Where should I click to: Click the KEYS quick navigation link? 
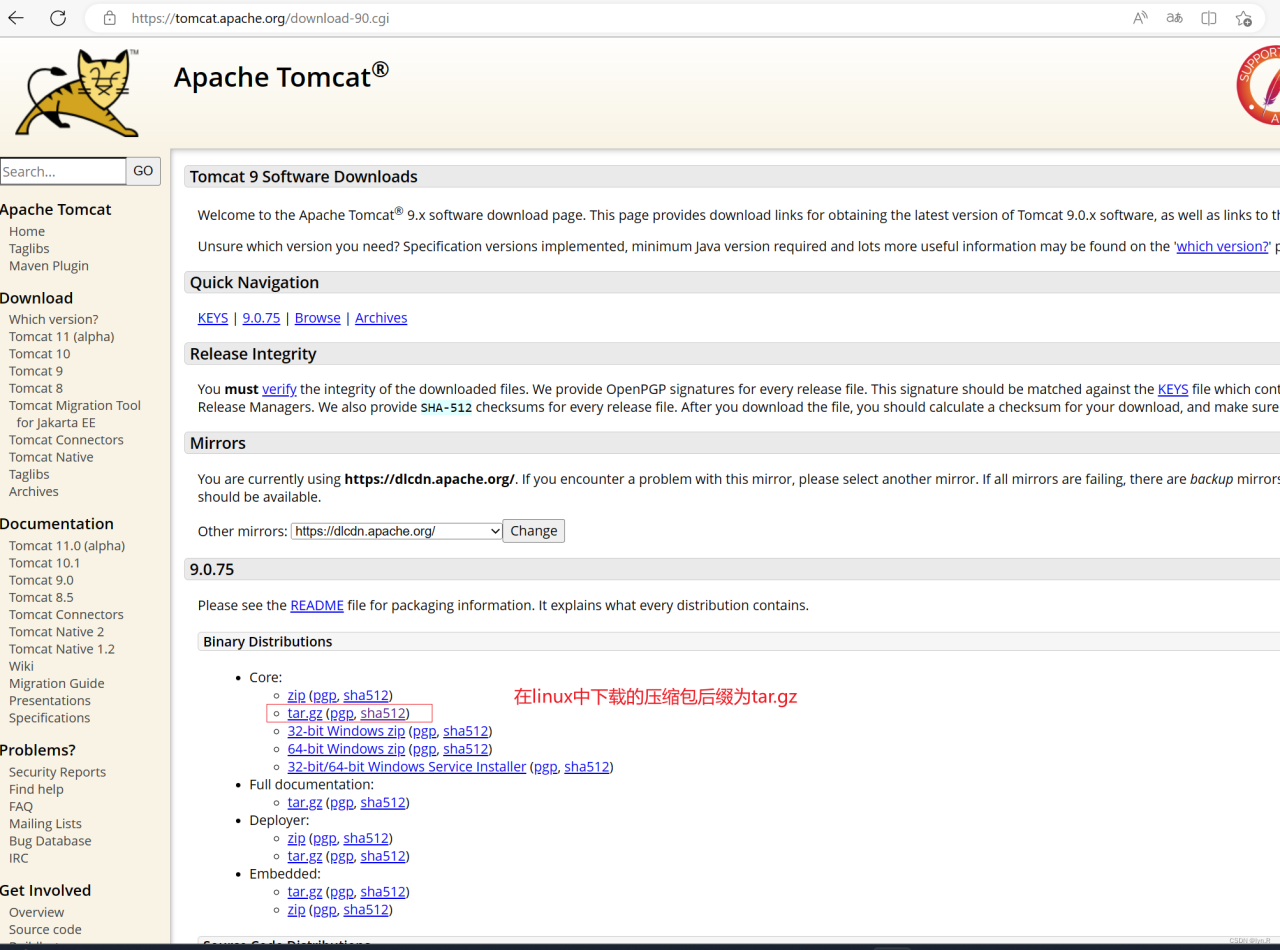click(x=213, y=318)
